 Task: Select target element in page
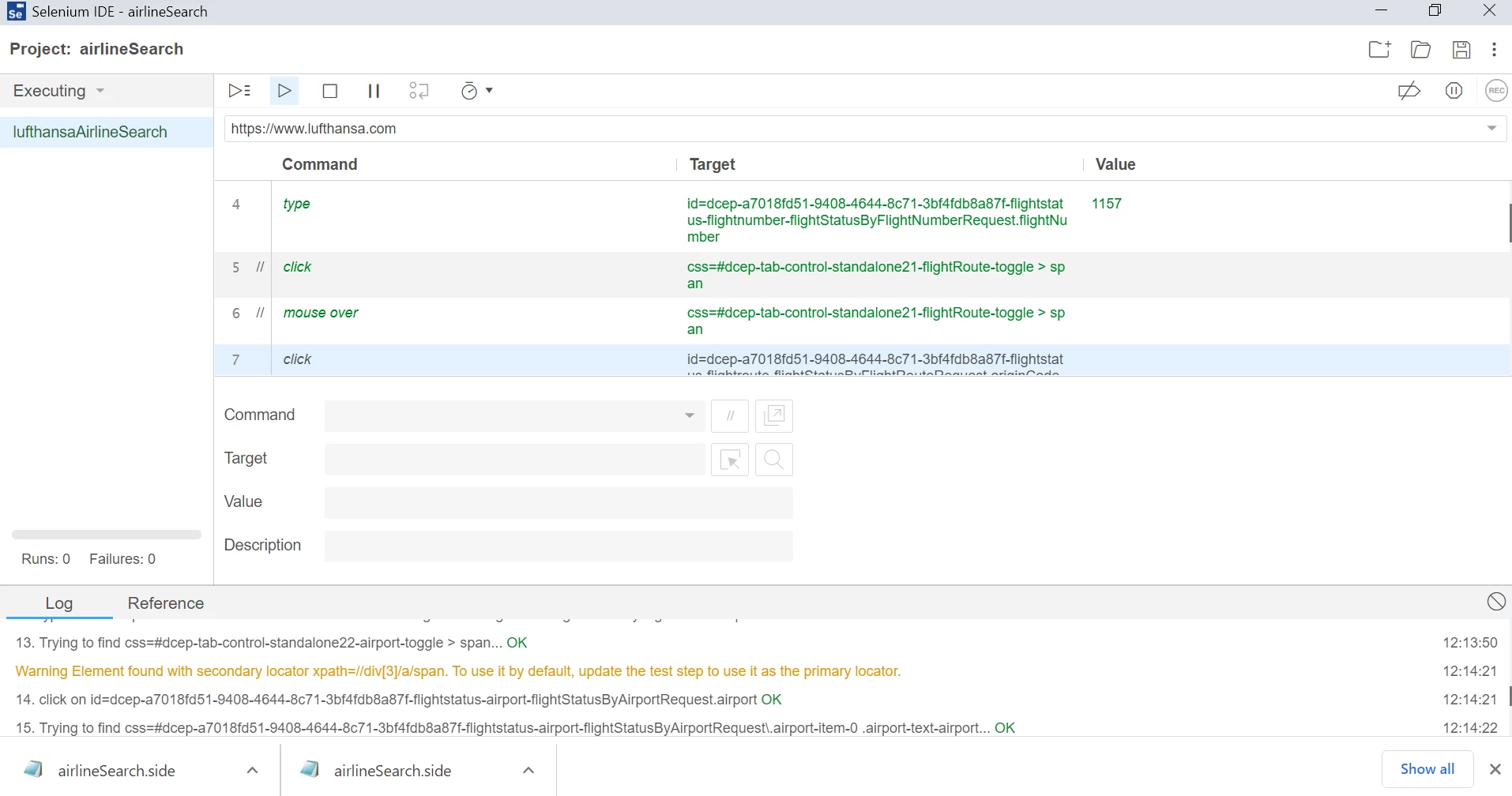[x=730, y=460]
